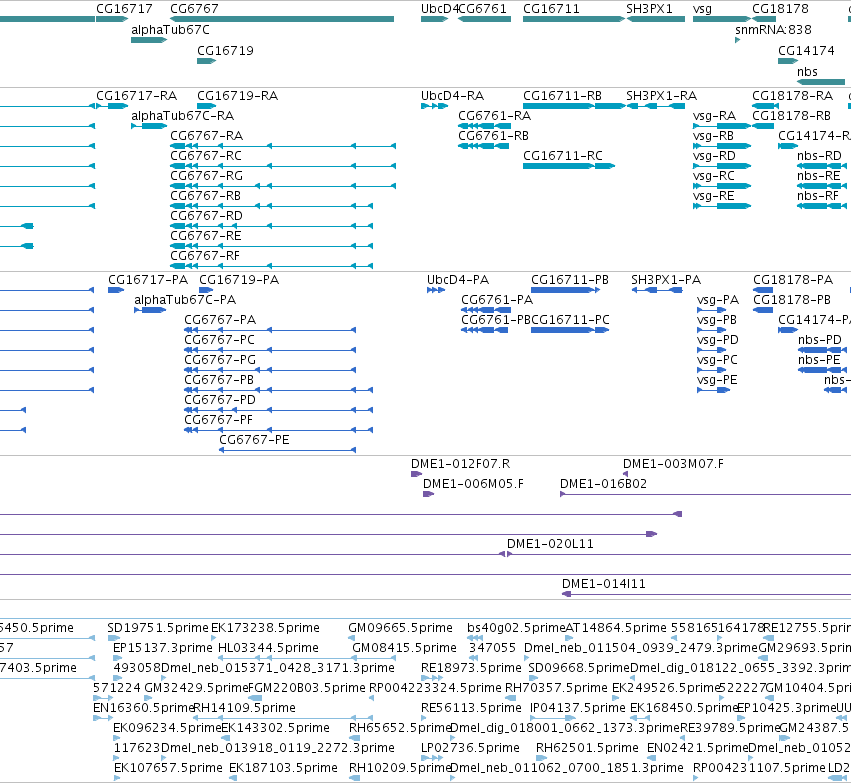Select the GM08415.5prime EST label
Viewport: 851px width, 783px height.
pyautogui.click(x=404, y=648)
